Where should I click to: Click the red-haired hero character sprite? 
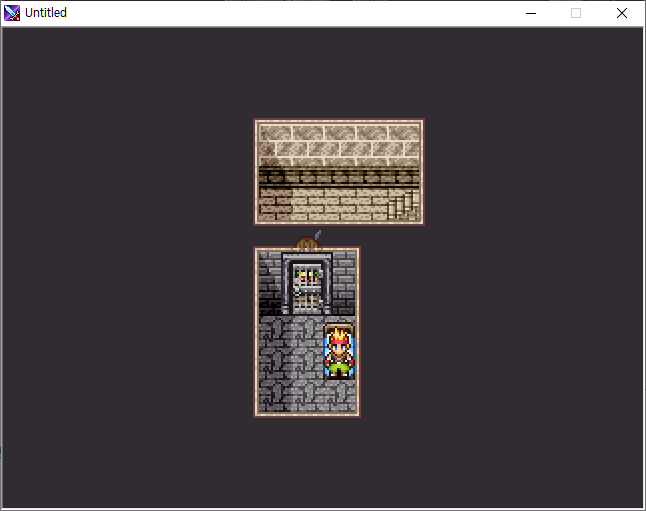(x=339, y=353)
